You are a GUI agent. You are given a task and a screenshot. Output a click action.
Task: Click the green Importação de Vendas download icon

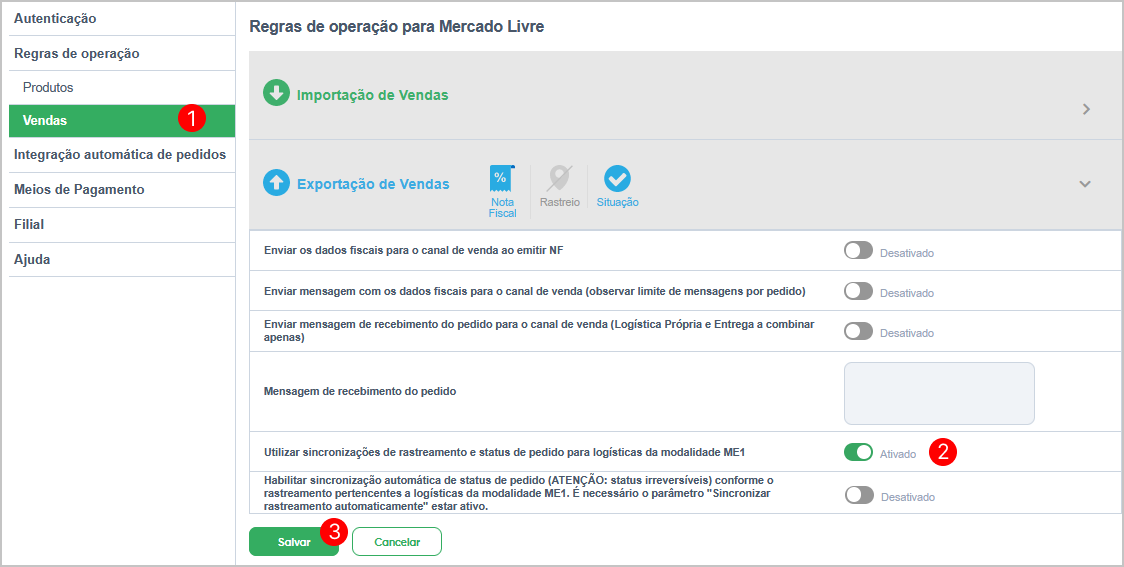(x=276, y=93)
